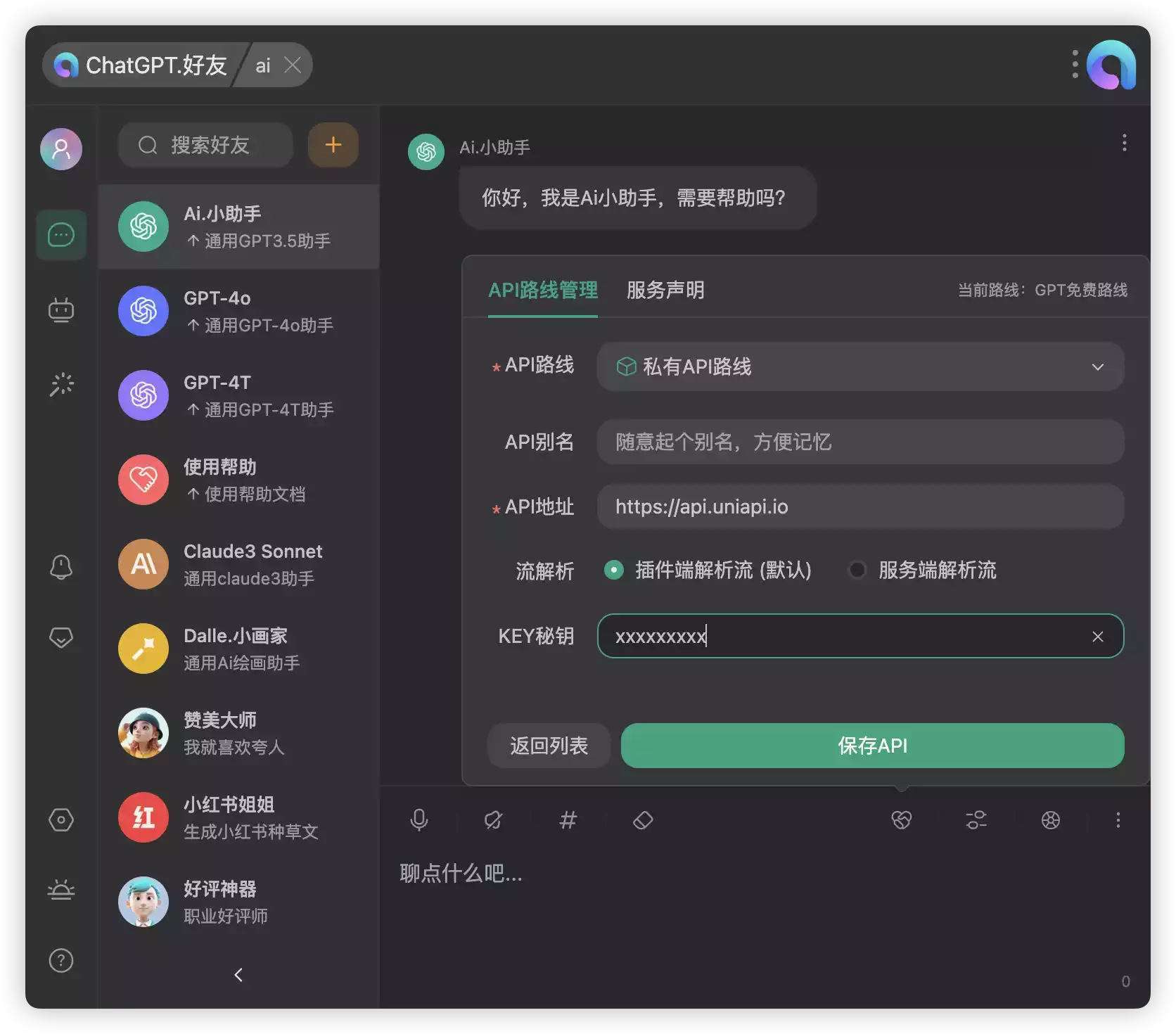The height and width of the screenshot is (1034, 1176).
Task: Click the API别名 input field
Action: click(860, 442)
